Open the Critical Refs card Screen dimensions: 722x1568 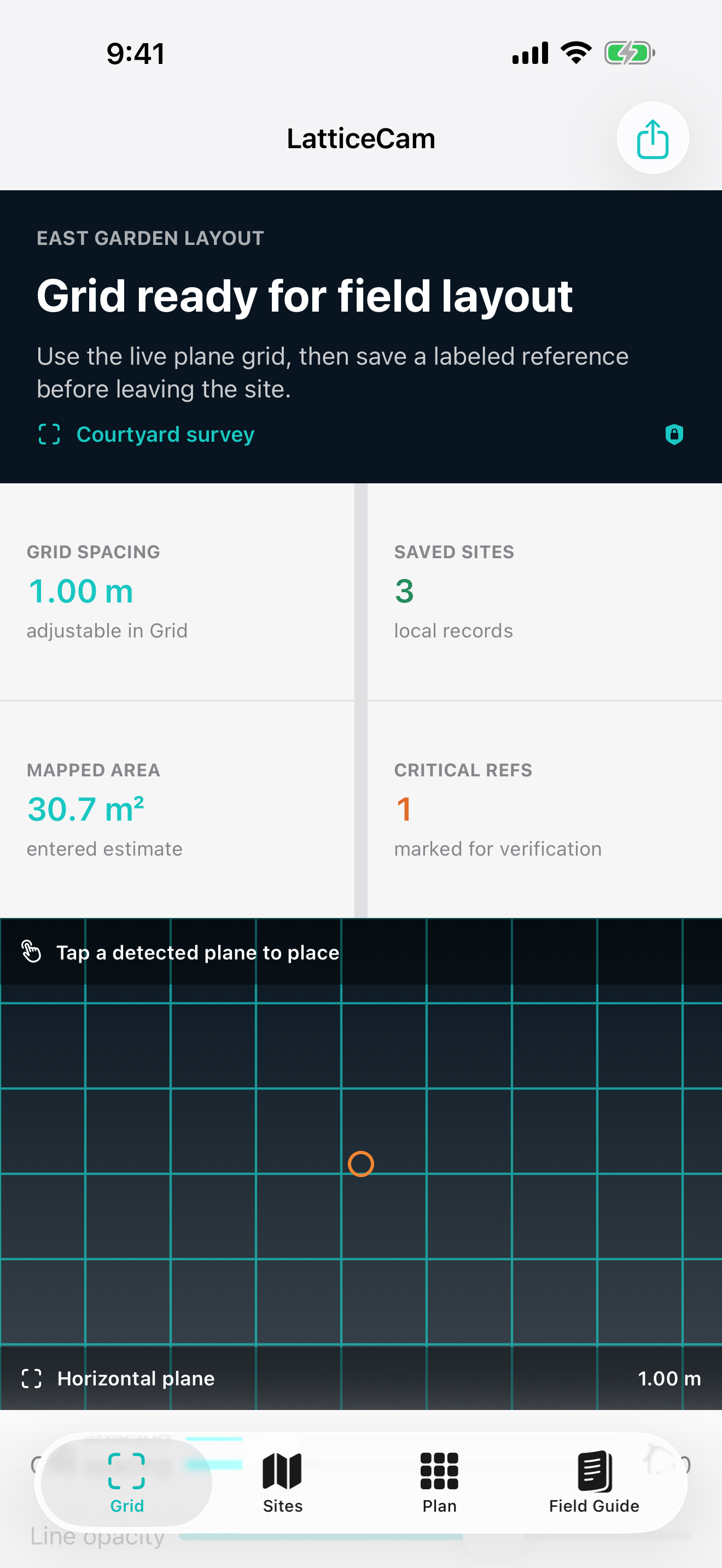(545, 810)
